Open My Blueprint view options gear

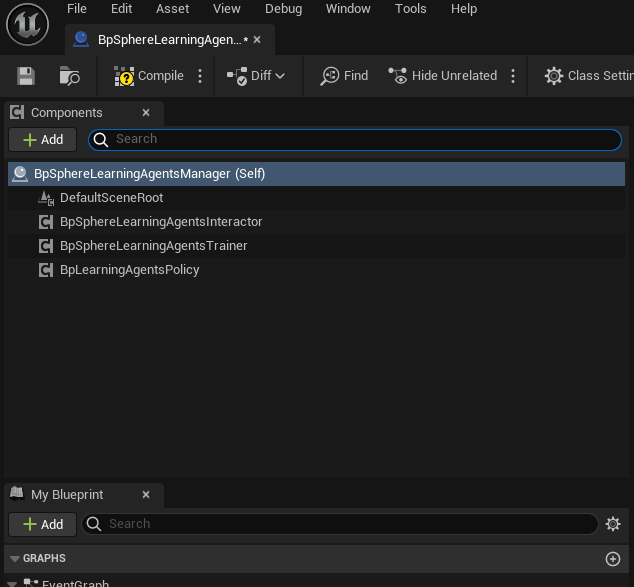click(613, 524)
